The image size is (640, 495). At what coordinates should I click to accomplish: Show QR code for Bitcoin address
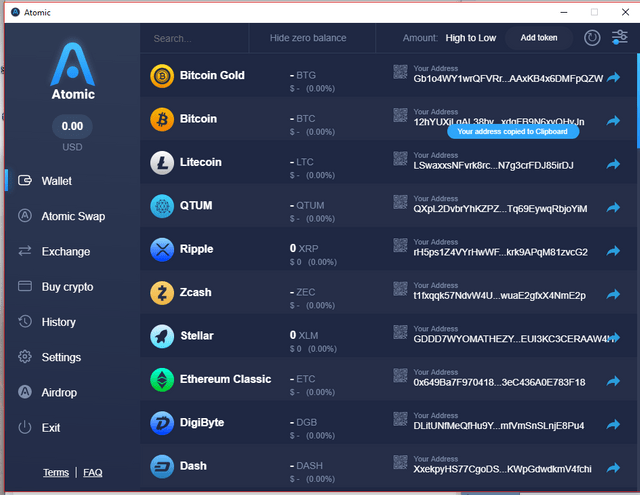[x=400, y=115]
